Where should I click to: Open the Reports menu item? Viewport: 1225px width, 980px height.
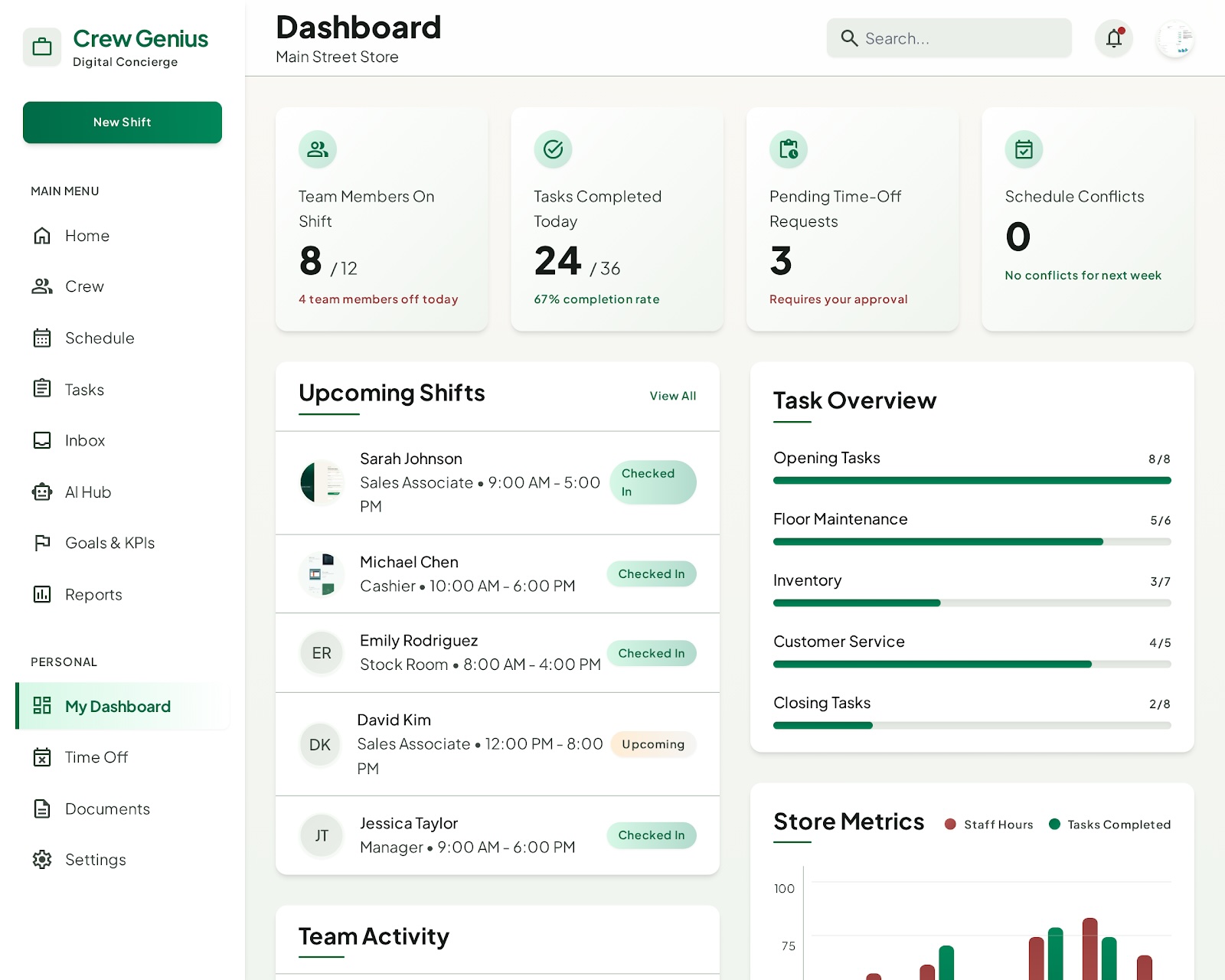(122, 594)
